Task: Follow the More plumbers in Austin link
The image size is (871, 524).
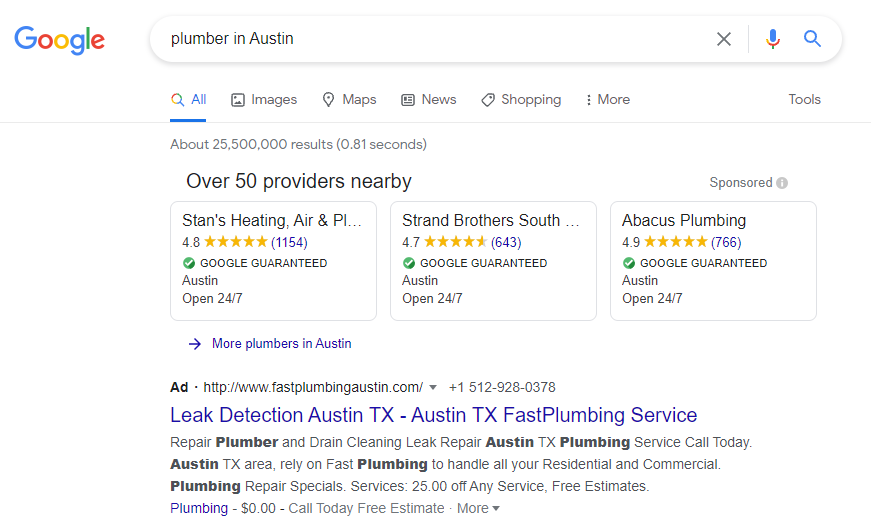Action: click(x=281, y=343)
